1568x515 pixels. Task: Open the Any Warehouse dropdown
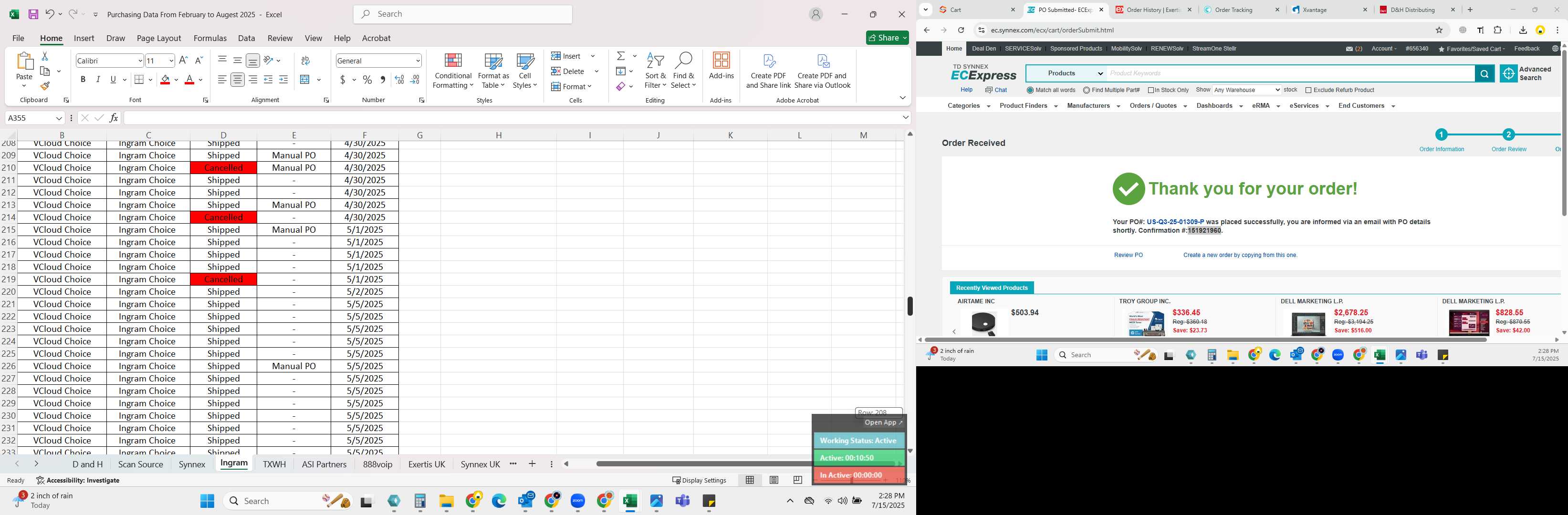pyautogui.click(x=1246, y=90)
